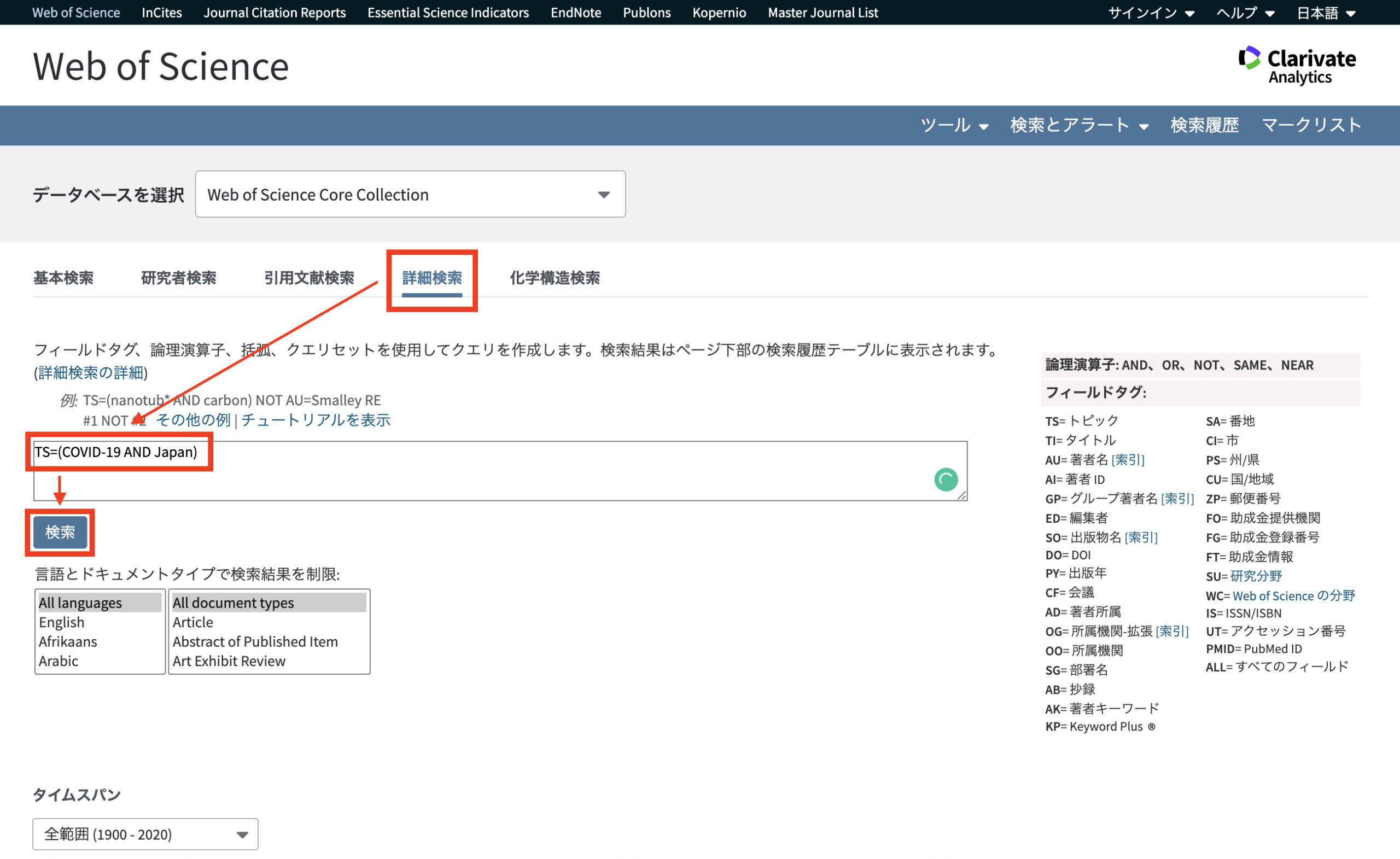
Task: Open the 全範囲 (1900 - 2020) timespan dropdown
Action: click(x=145, y=834)
